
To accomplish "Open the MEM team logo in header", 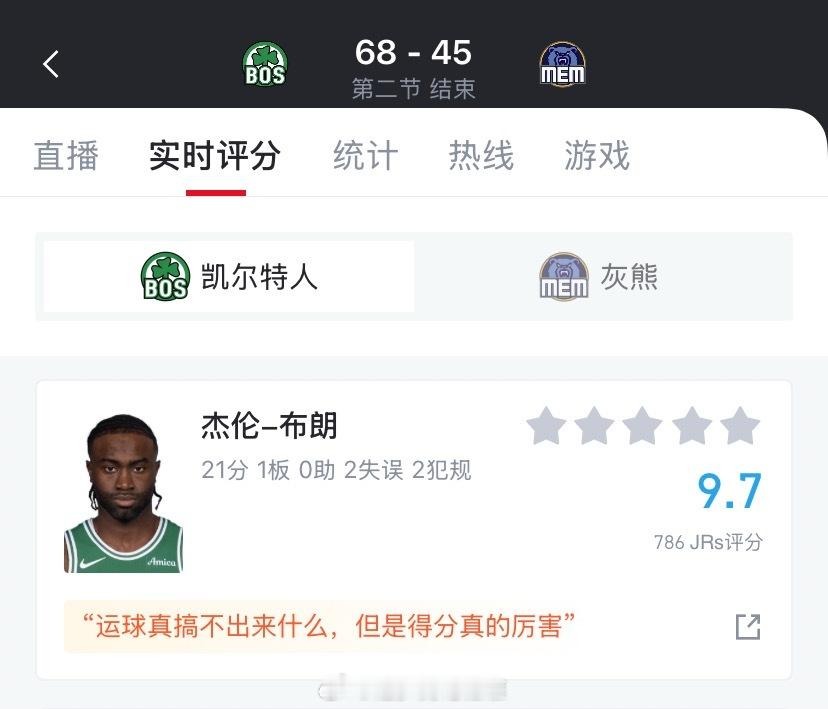I will (563, 64).
